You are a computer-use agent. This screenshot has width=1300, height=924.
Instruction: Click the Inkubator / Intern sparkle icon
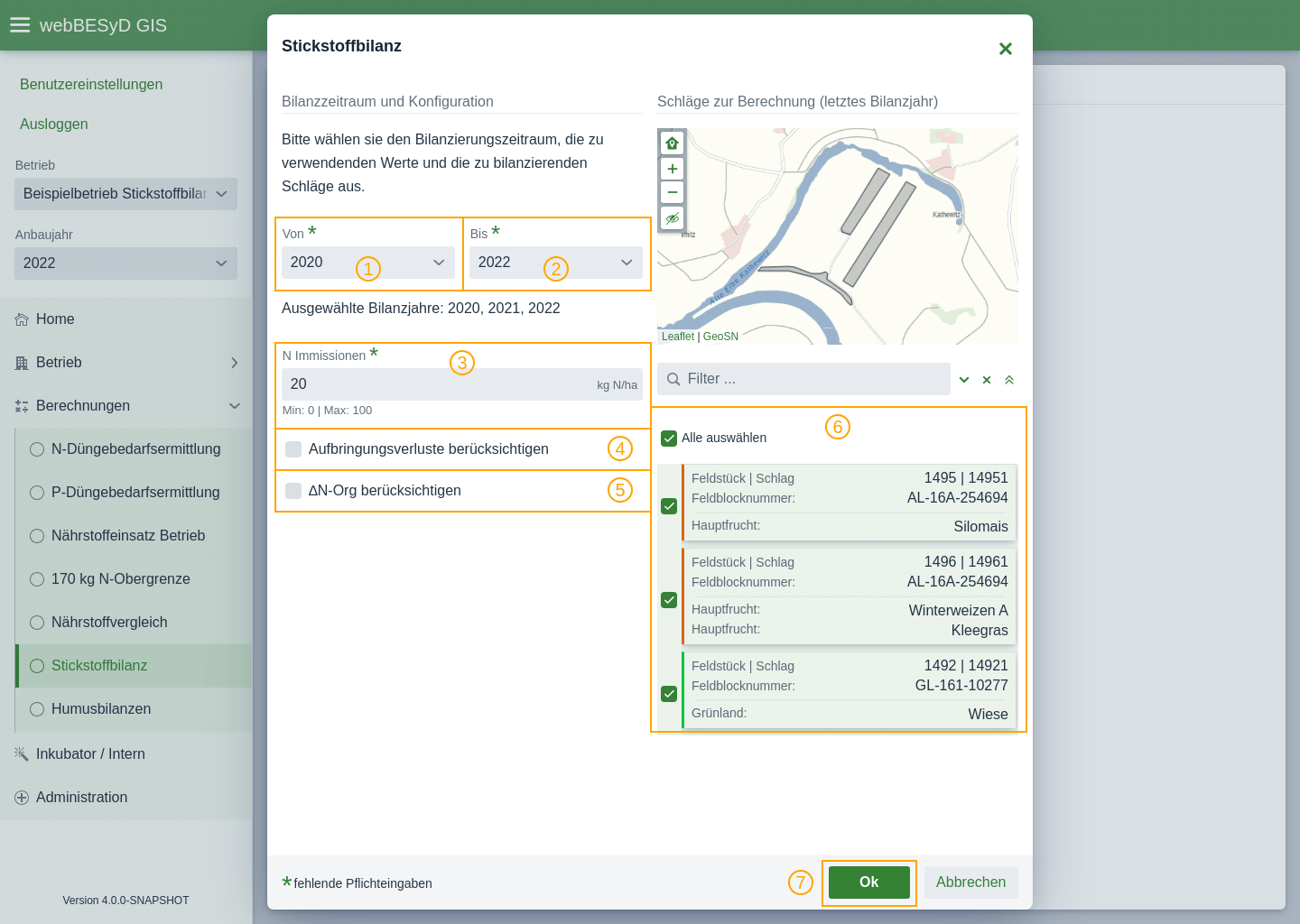click(x=22, y=753)
